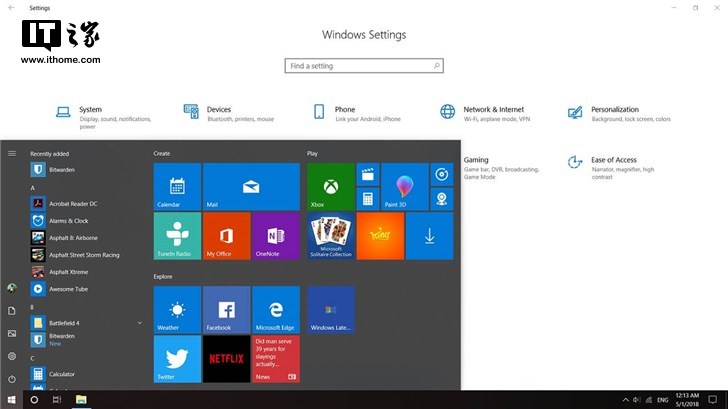This screenshot has width=728, height=409.
Task: Jump to letter A section header
Action: [x=32, y=188]
